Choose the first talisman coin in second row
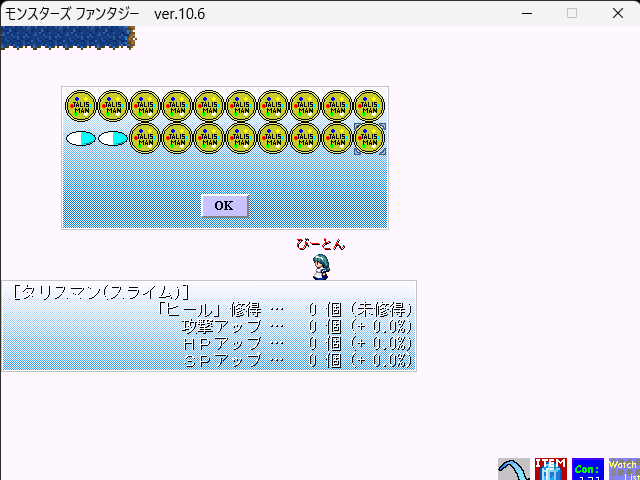640x480 pixels. [144, 138]
